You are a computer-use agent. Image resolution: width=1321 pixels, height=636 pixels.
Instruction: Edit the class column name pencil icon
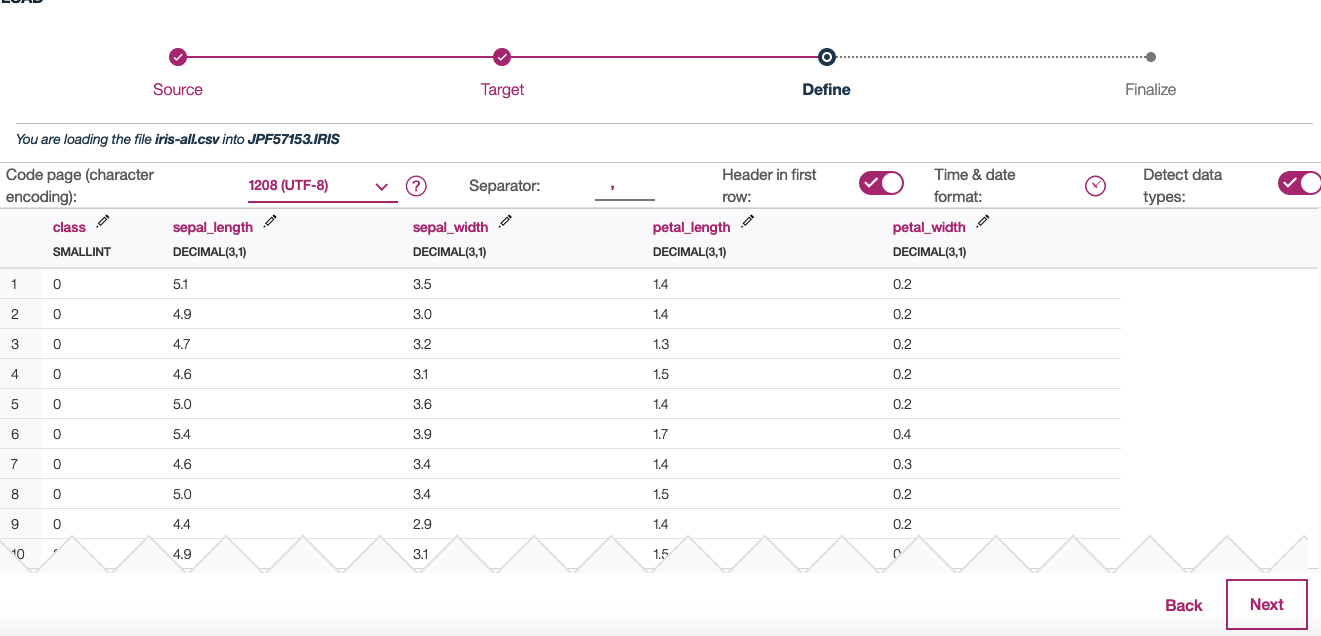coord(103,221)
